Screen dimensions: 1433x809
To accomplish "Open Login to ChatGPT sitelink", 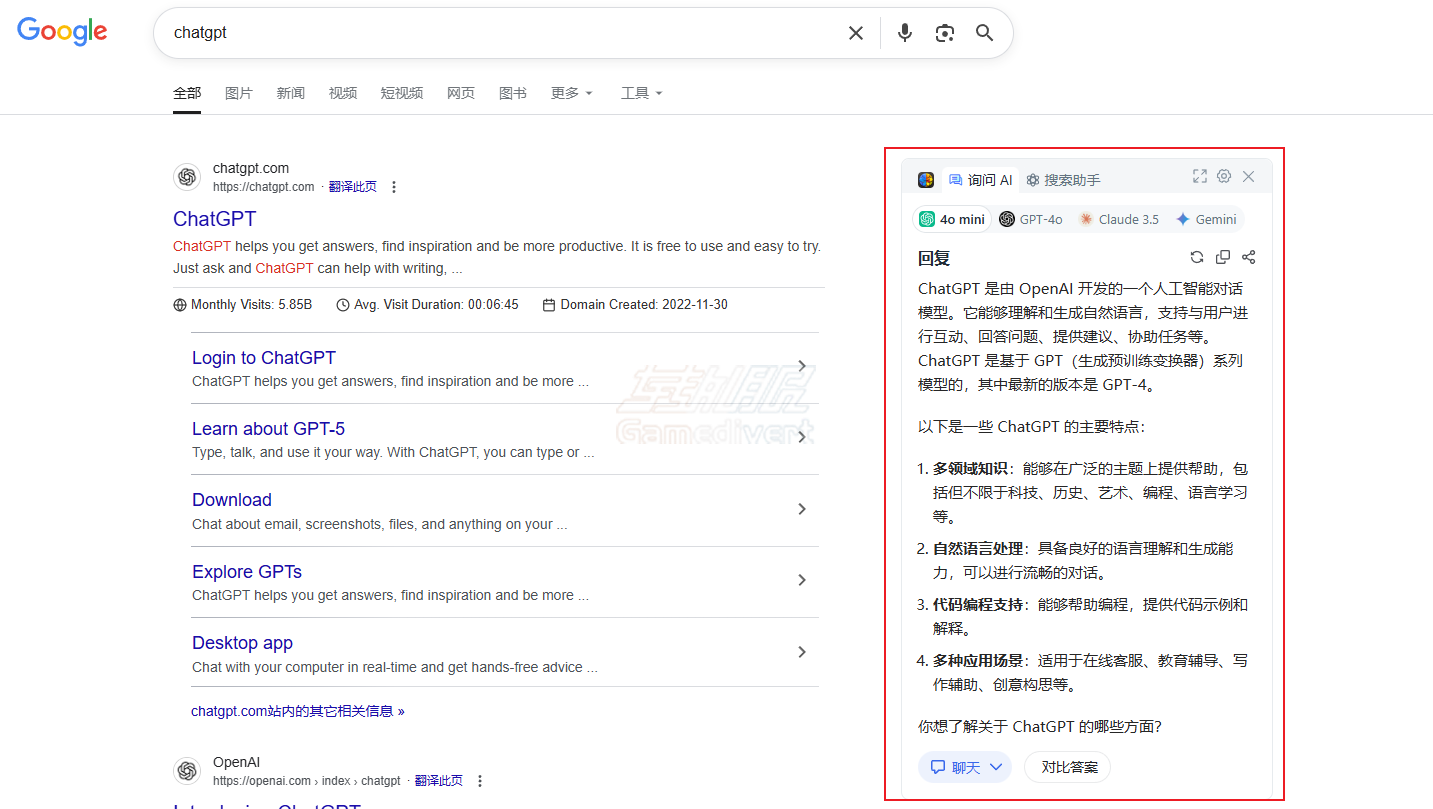I will (264, 358).
